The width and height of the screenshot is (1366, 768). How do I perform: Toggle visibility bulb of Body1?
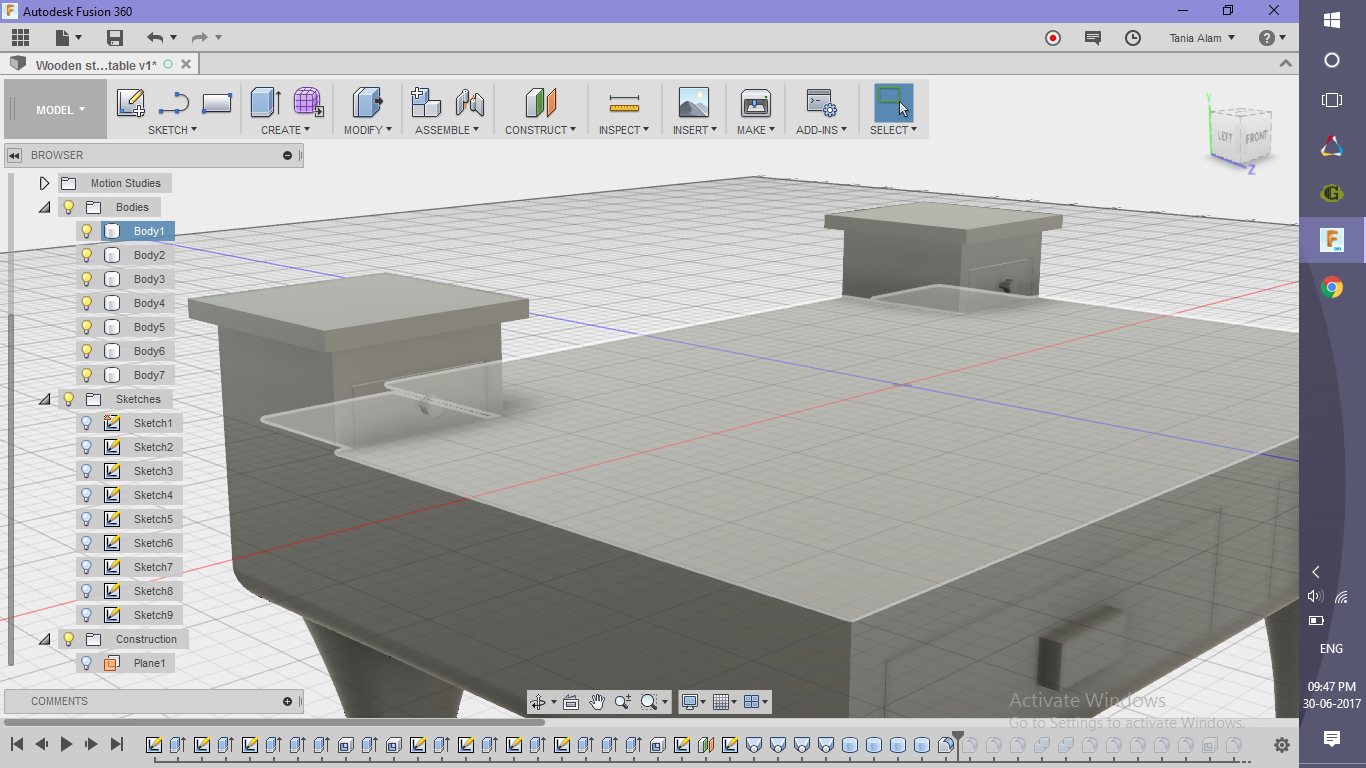86,231
